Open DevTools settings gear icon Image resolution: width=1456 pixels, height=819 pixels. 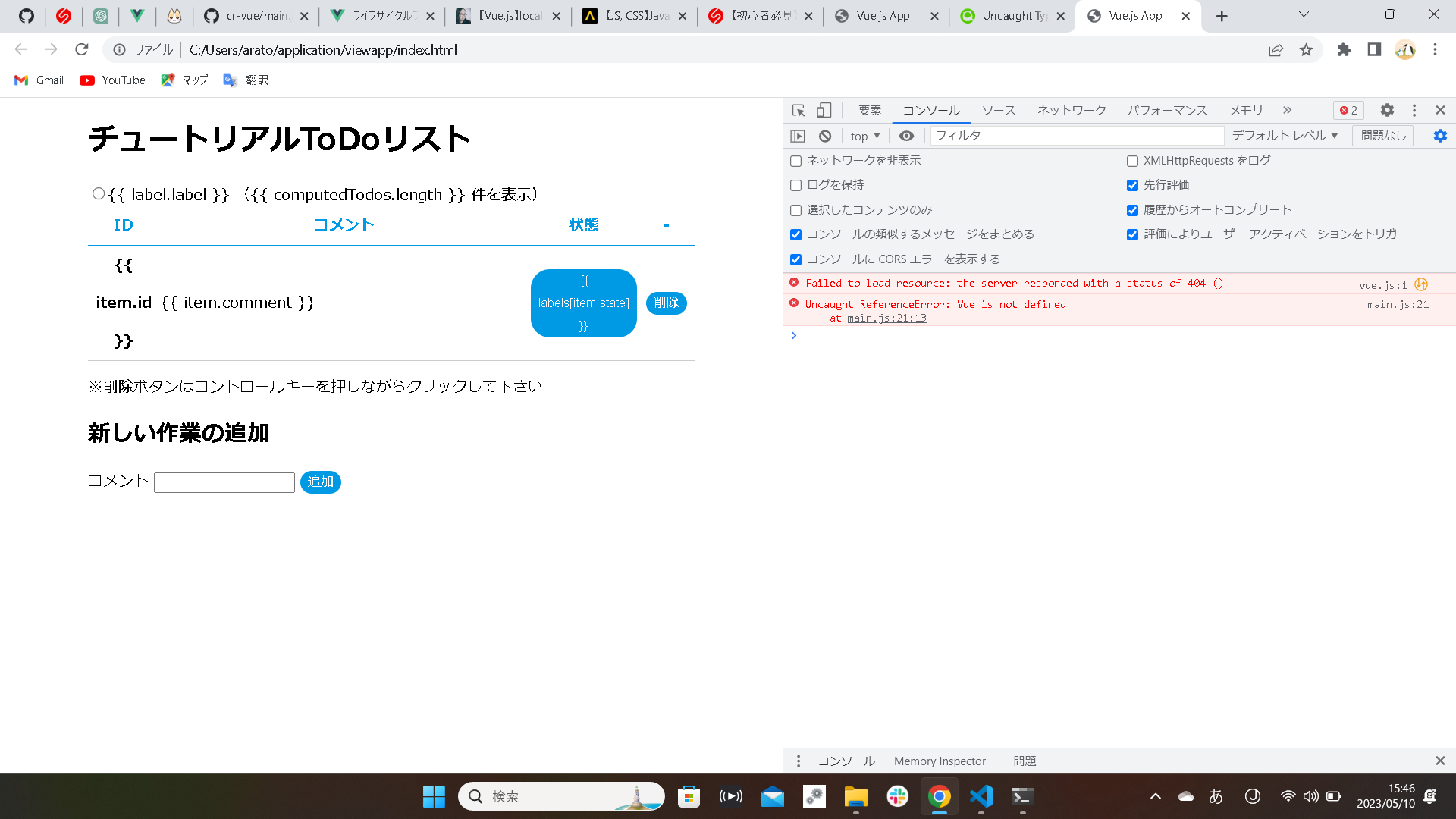coord(1387,111)
